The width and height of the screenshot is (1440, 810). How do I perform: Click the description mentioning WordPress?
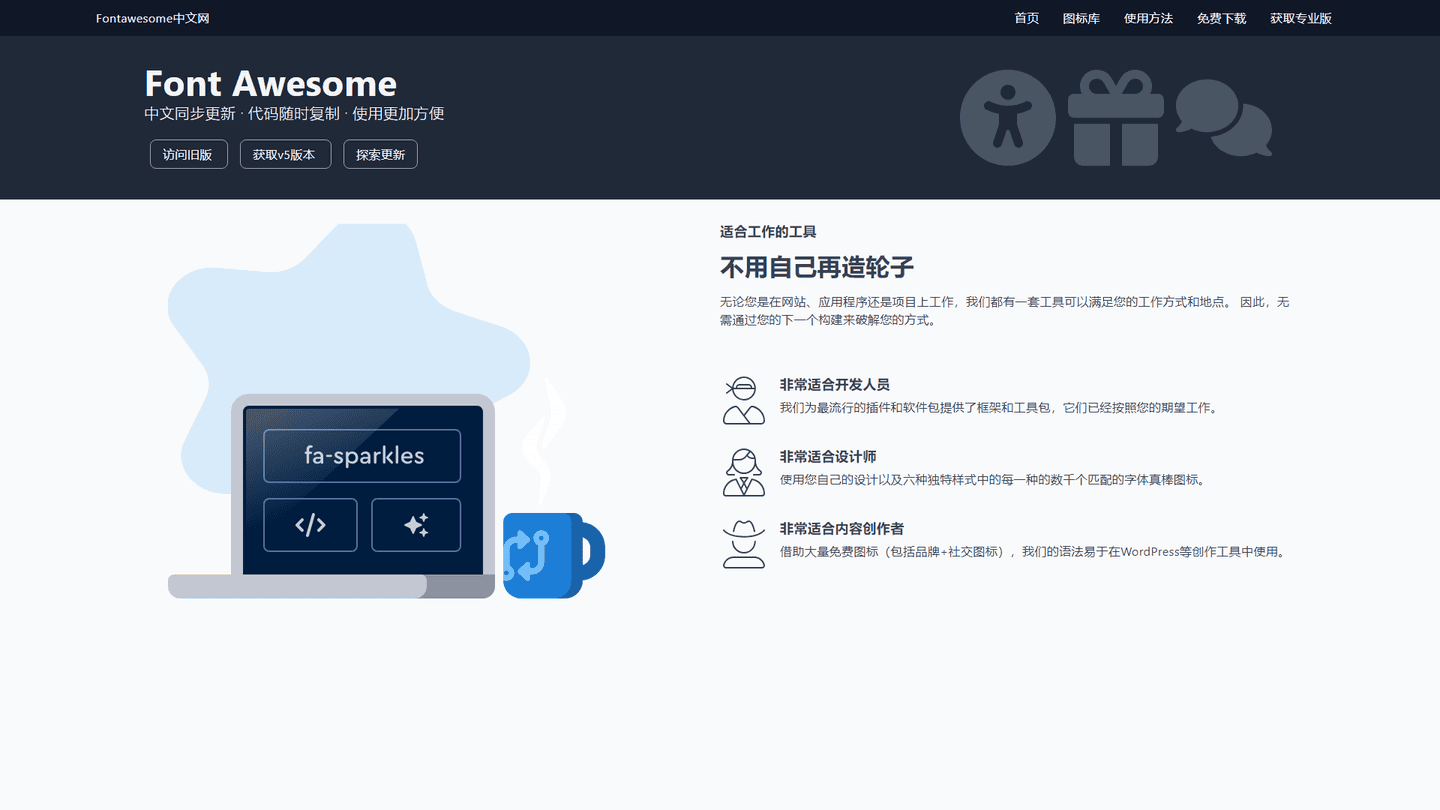[1032, 552]
